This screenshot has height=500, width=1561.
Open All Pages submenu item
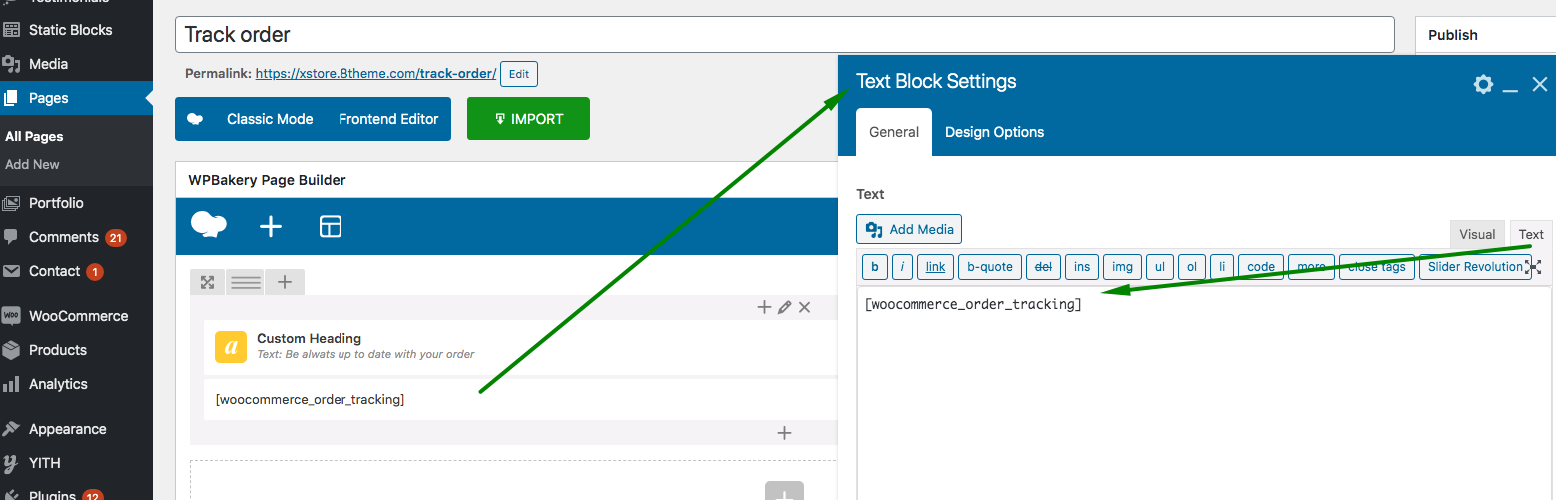tap(34, 136)
